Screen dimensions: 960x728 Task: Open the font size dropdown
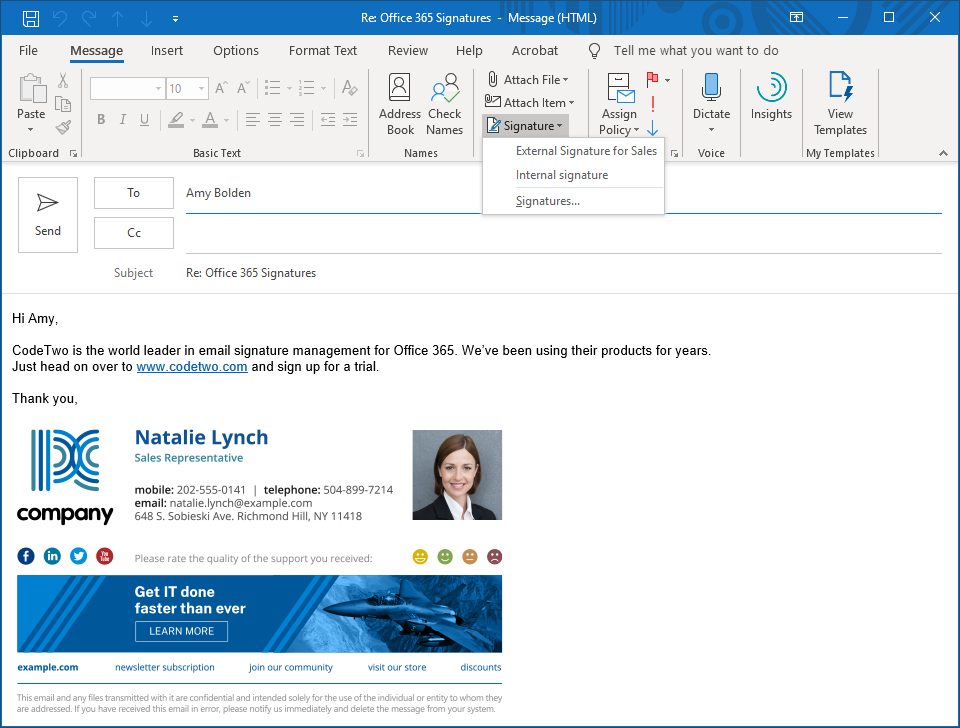203,89
